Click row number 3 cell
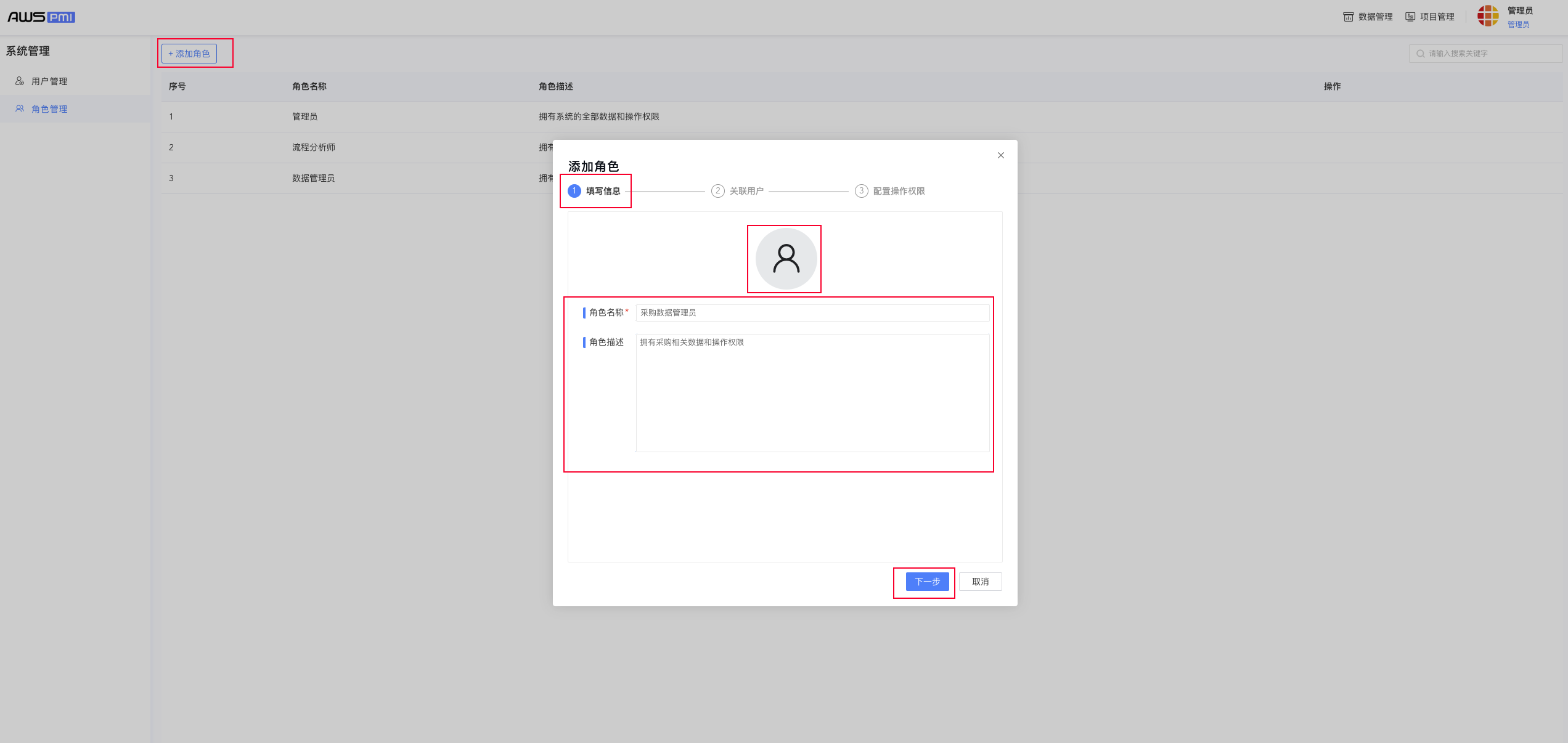Screen dimensions: 1568x743 (x=171, y=178)
